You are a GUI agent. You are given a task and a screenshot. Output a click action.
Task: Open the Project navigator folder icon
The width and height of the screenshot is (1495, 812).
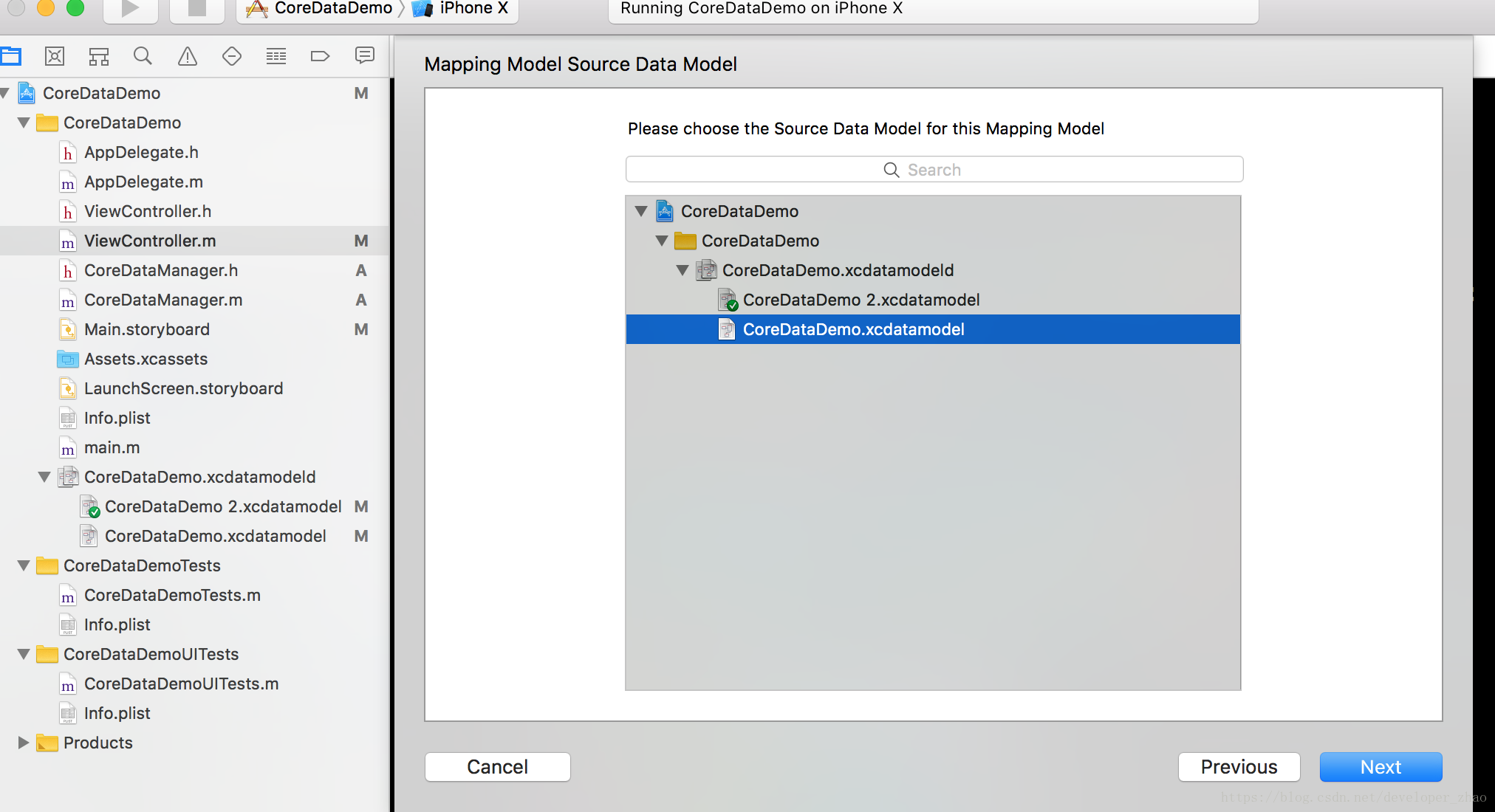pyautogui.click(x=11, y=56)
